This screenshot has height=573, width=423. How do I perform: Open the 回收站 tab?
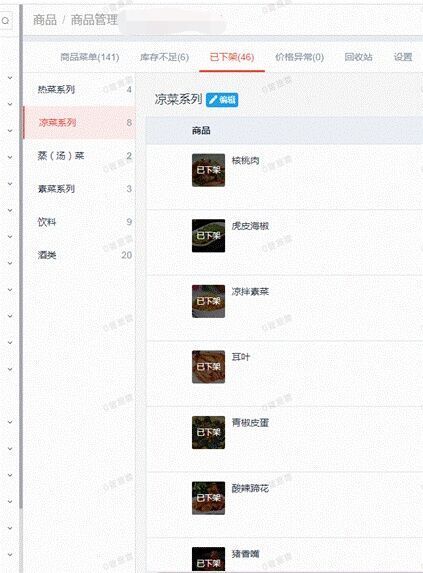358,57
